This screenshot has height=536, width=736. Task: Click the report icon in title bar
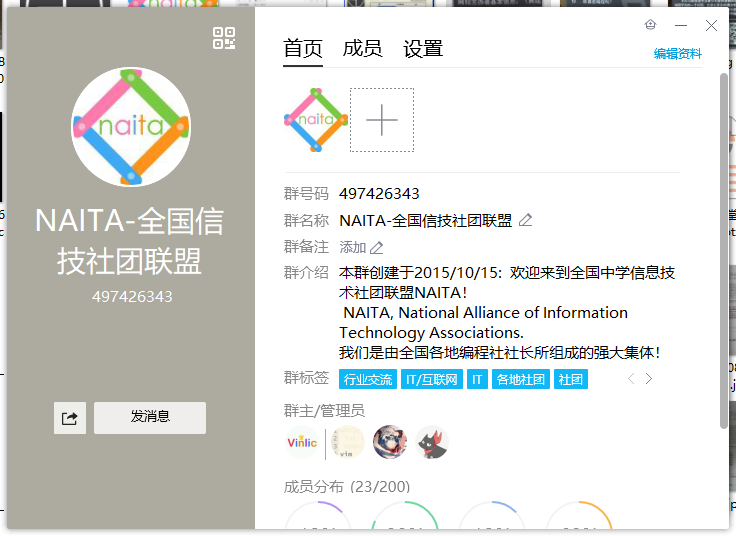tap(650, 25)
